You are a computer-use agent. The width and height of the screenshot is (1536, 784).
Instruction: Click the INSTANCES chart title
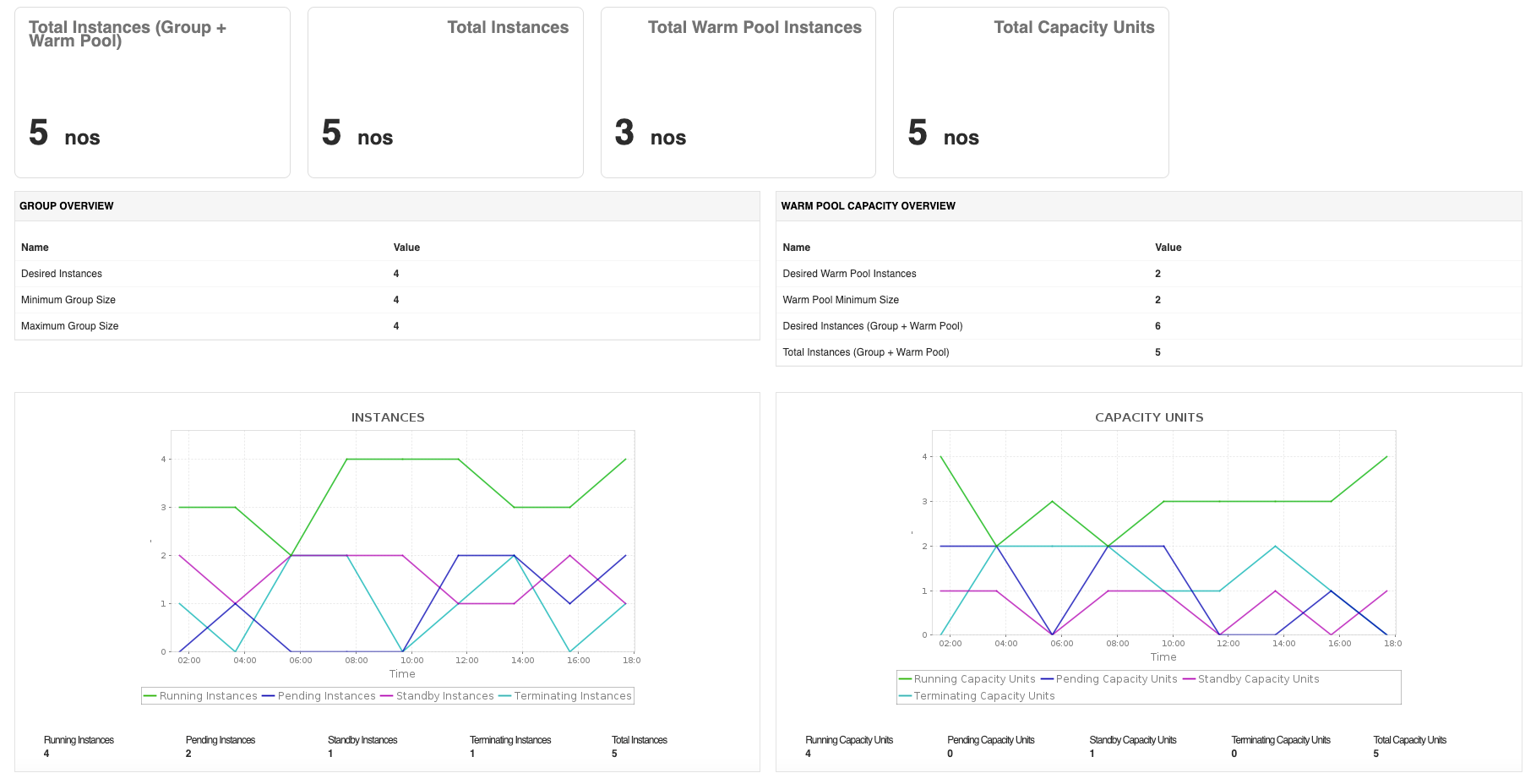pyautogui.click(x=388, y=417)
